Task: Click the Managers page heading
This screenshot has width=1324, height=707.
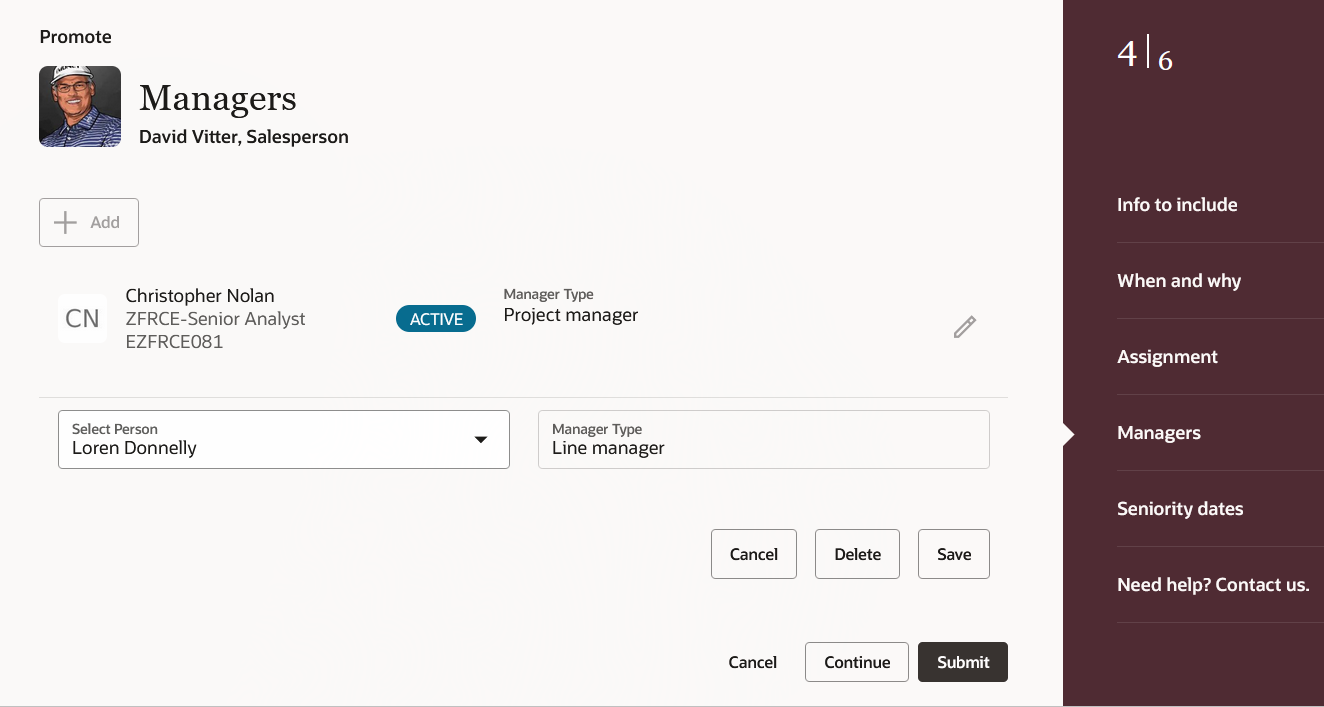Action: pos(218,98)
